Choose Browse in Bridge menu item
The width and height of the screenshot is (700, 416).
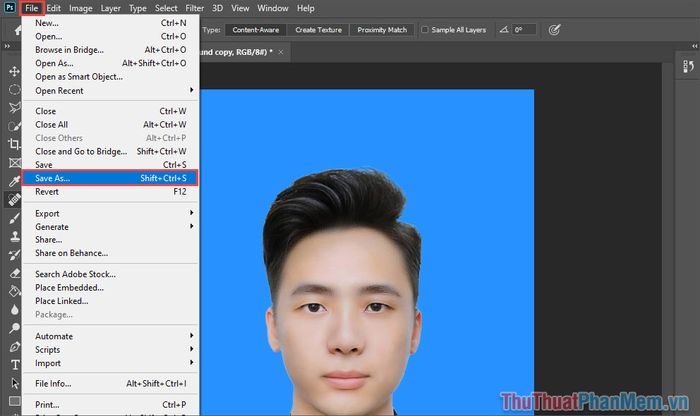tap(111, 50)
